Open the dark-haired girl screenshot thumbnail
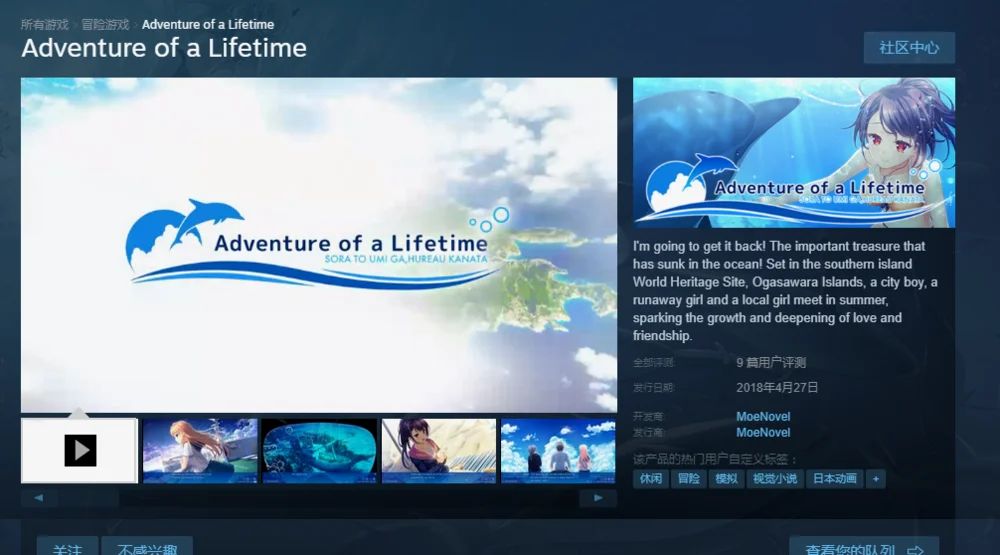This screenshot has height=555, width=1000. coord(439,450)
